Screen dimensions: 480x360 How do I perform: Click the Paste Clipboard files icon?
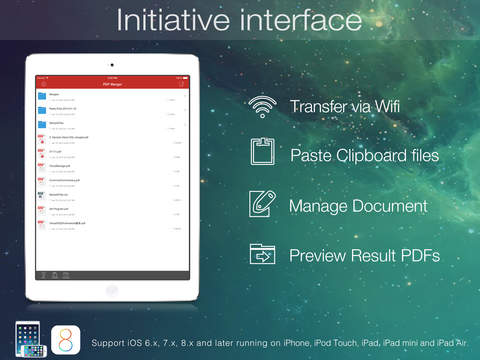point(263,152)
